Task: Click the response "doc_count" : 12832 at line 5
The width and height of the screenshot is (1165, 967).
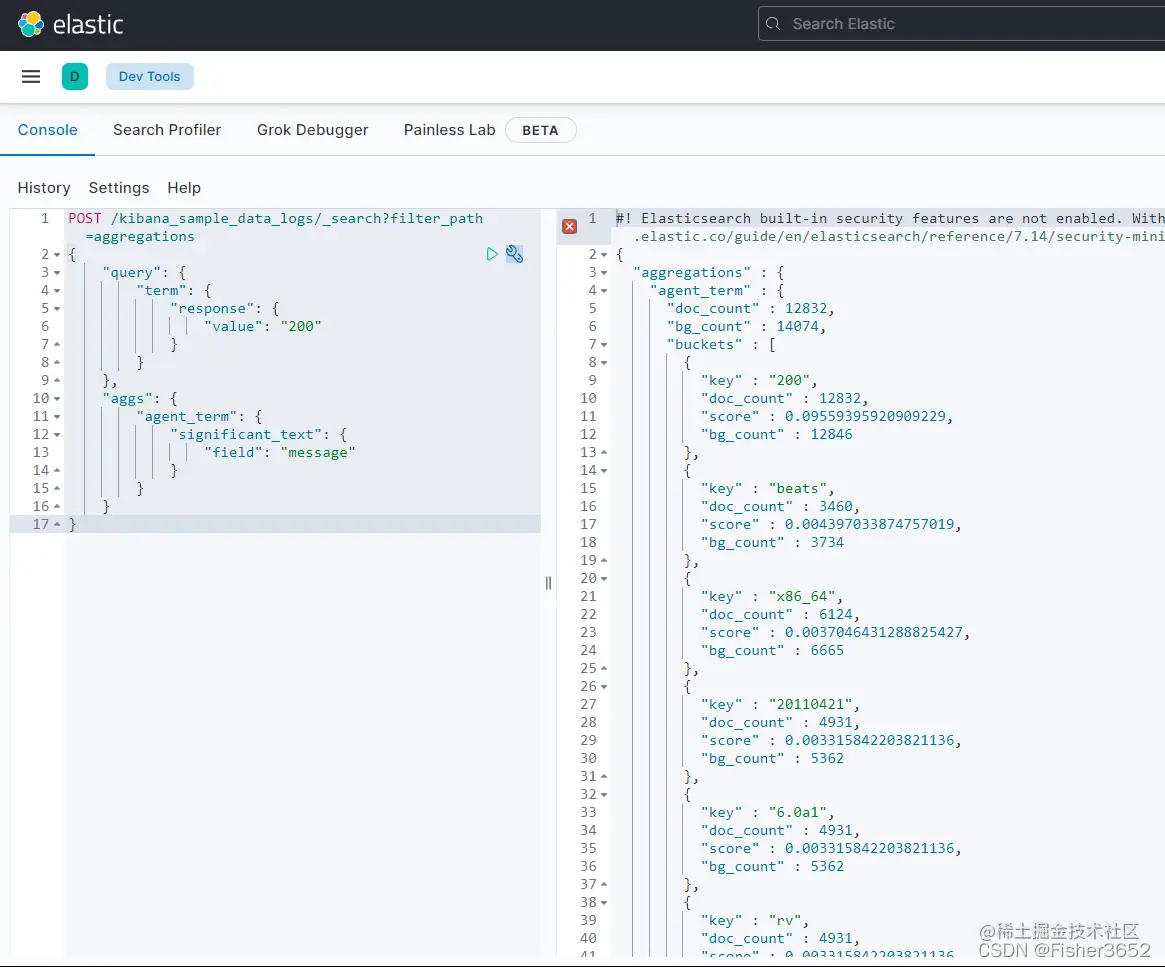Action: 750,308
